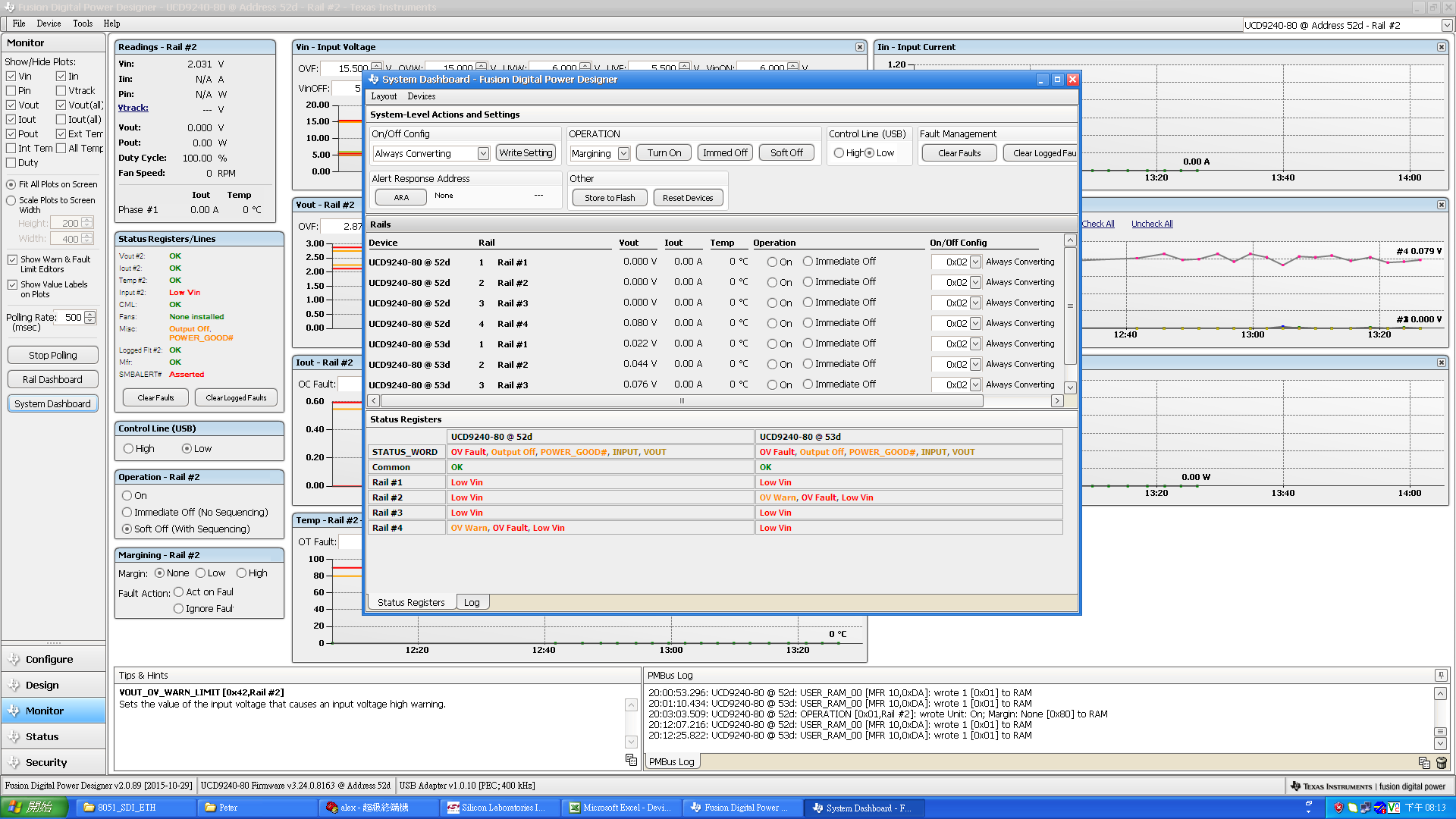Screen dimensions: 1456x819
Task: Click the Rails table horizontal scrollbar
Action: pyautogui.click(x=681, y=401)
